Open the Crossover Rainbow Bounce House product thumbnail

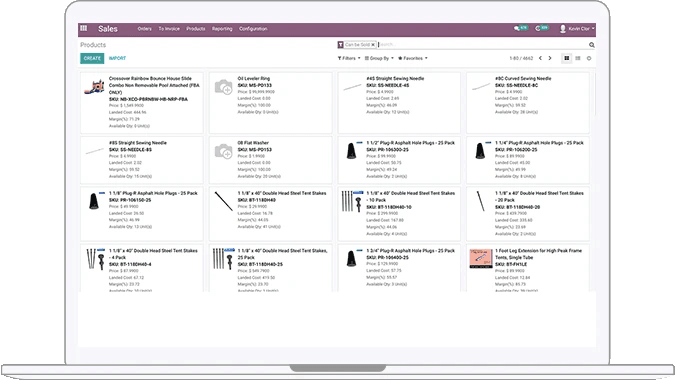coord(94,87)
